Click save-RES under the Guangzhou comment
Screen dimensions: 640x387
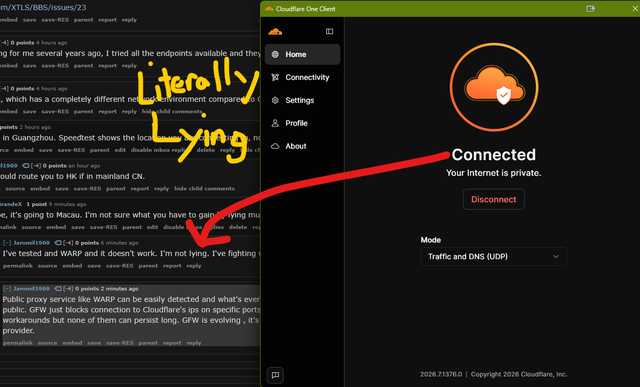click(71, 150)
